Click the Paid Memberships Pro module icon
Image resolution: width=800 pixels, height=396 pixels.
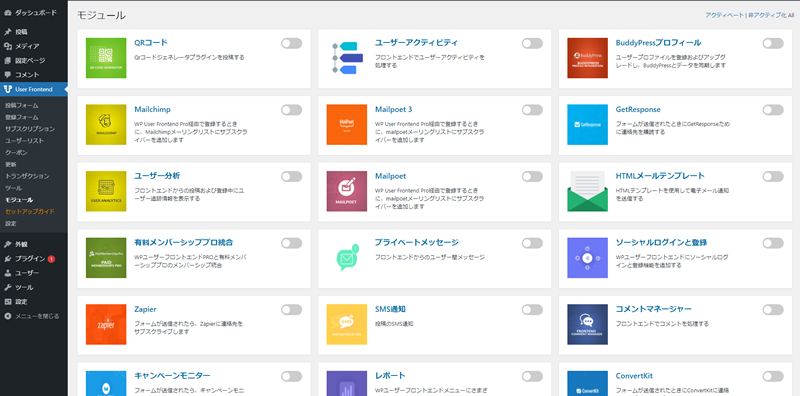click(106, 258)
